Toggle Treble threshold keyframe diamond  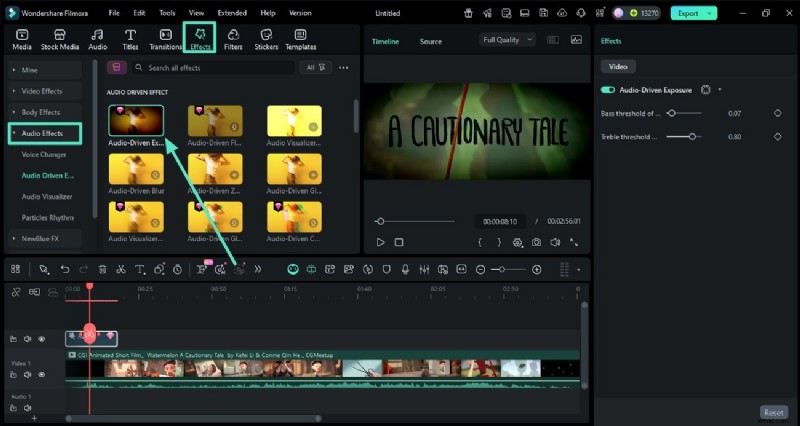(778, 137)
